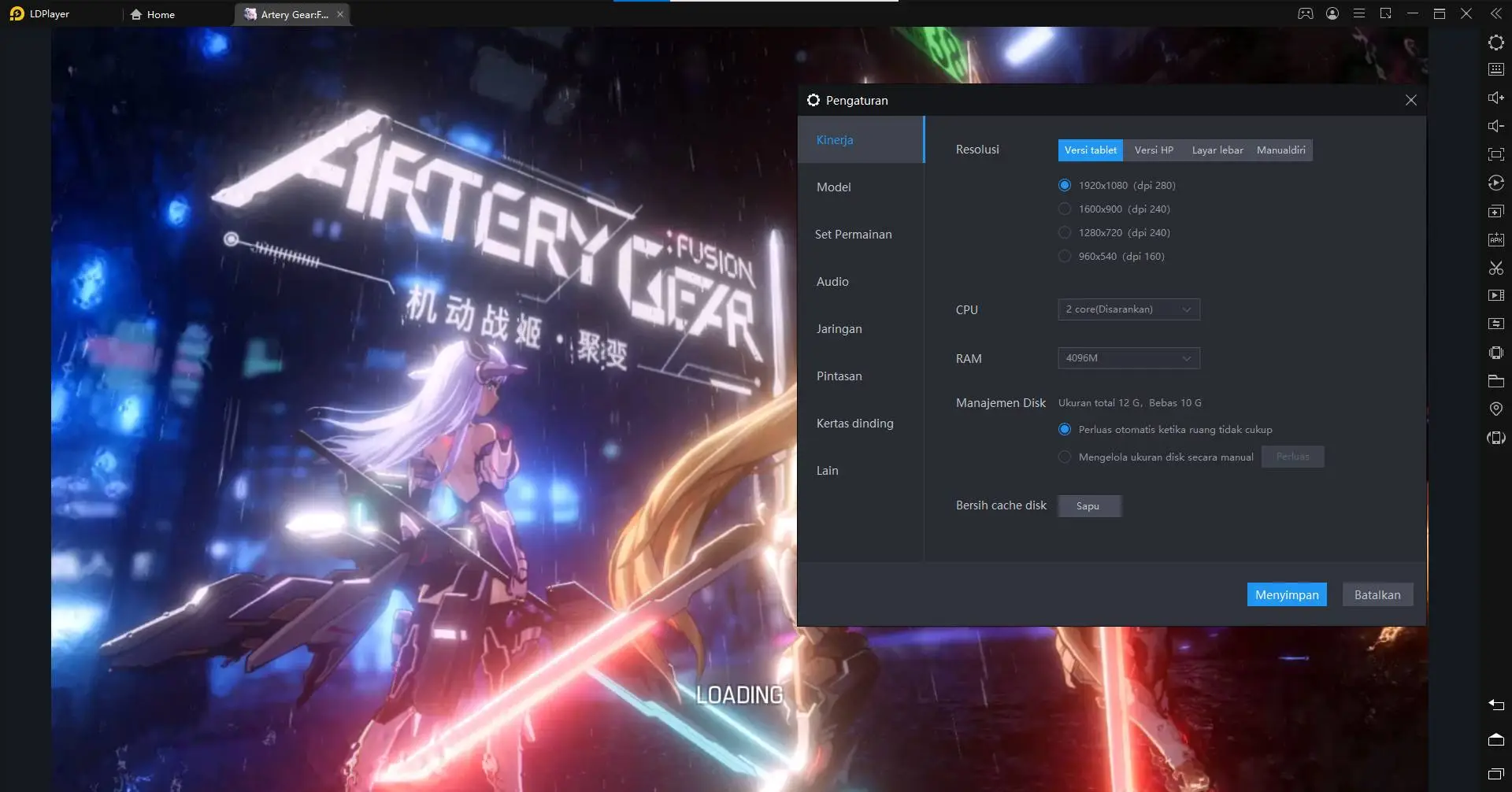
Task: Trigger the shake device icon
Action: 1495,353
